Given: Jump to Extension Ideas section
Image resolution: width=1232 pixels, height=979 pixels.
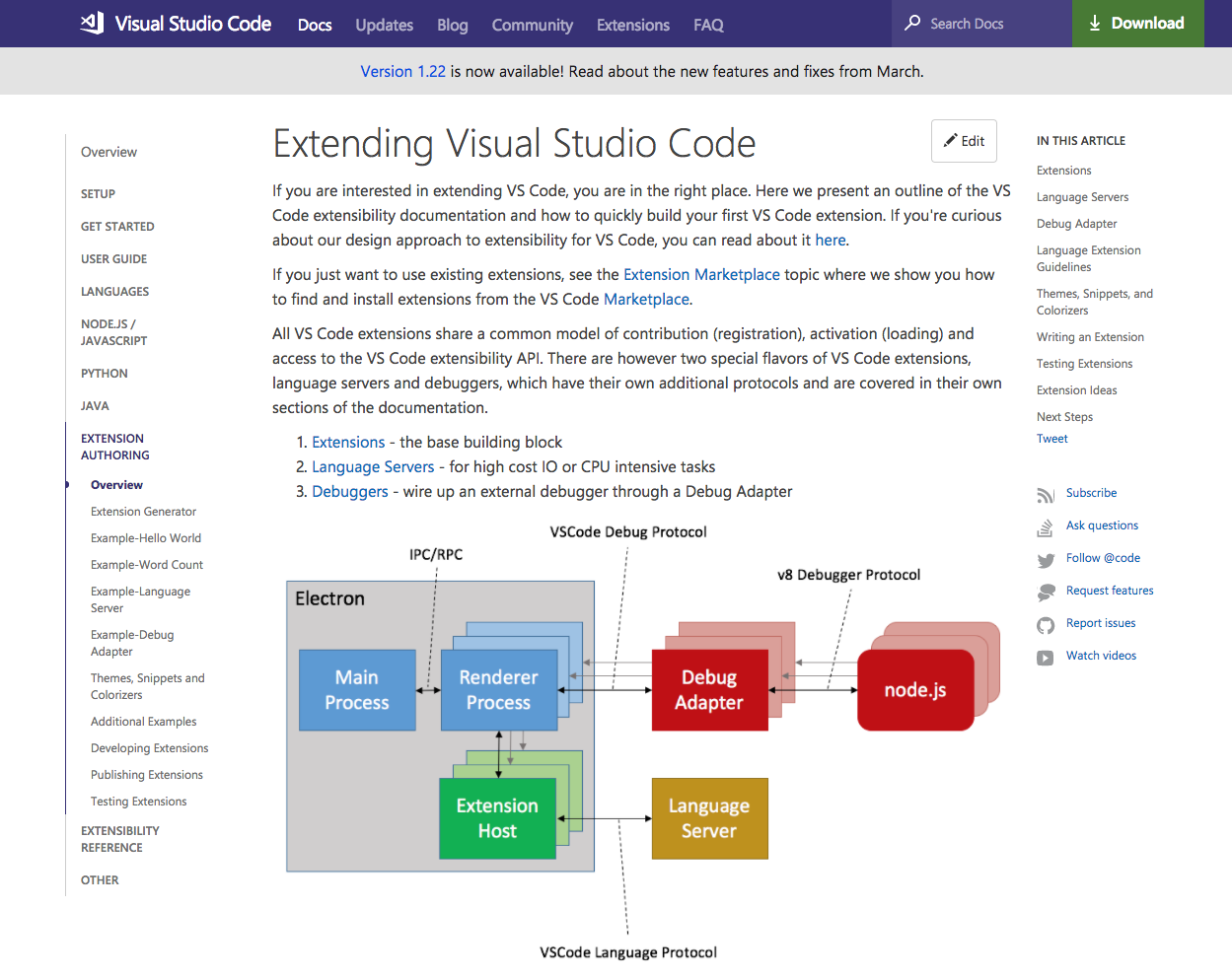Looking at the screenshot, I should [x=1076, y=390].
